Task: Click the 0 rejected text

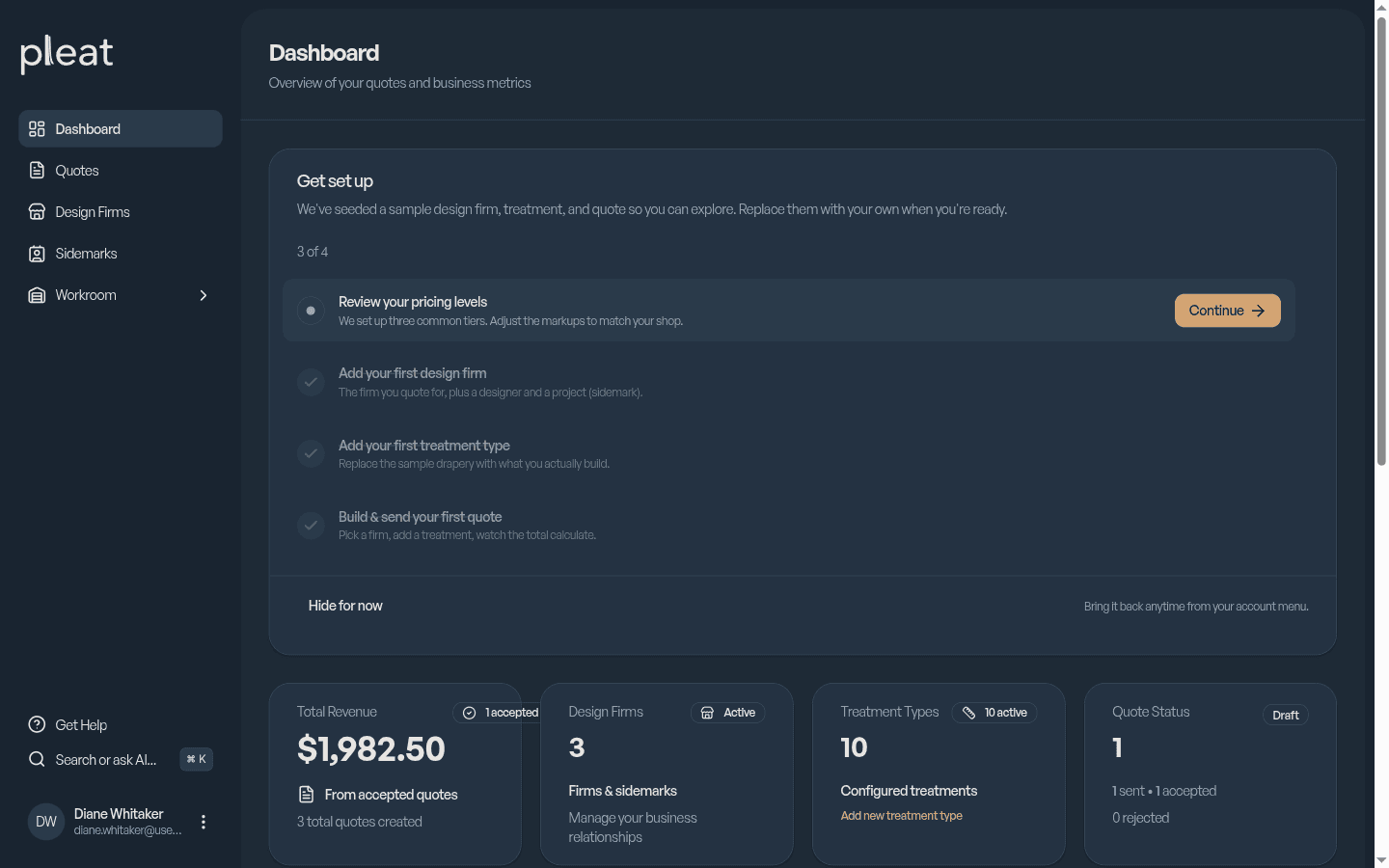Action: [1141, 818]
